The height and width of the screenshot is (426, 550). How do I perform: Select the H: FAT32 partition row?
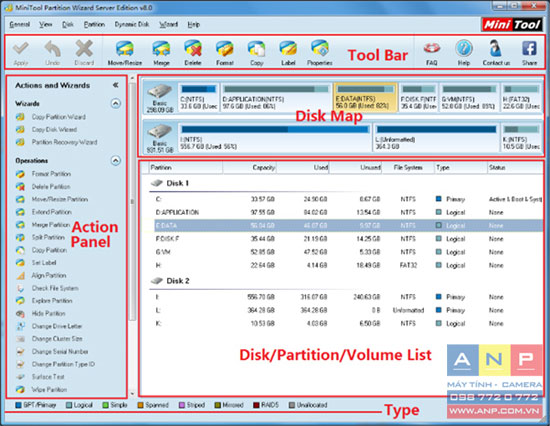[x=348, y=265]
